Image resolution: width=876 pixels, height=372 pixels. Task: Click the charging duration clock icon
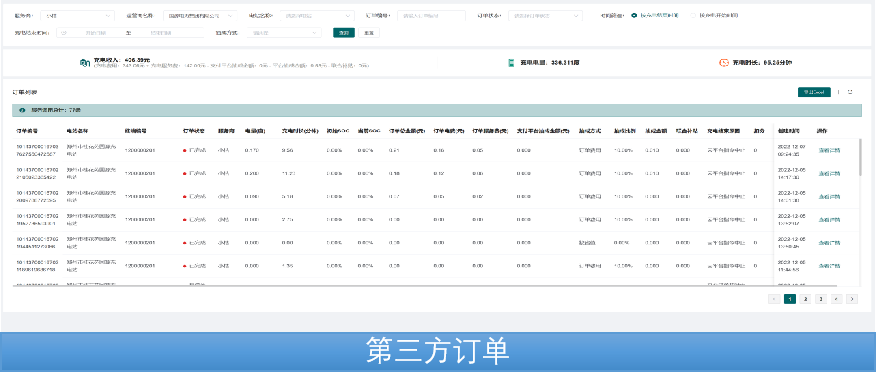click(724, 63)
